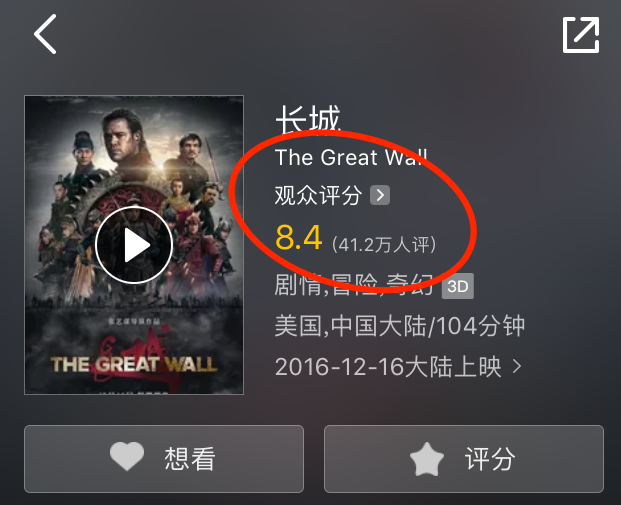This screenshot has height=505, width=621.
Task: Play the trailer with the circular play button
Action: pos(134,245)
